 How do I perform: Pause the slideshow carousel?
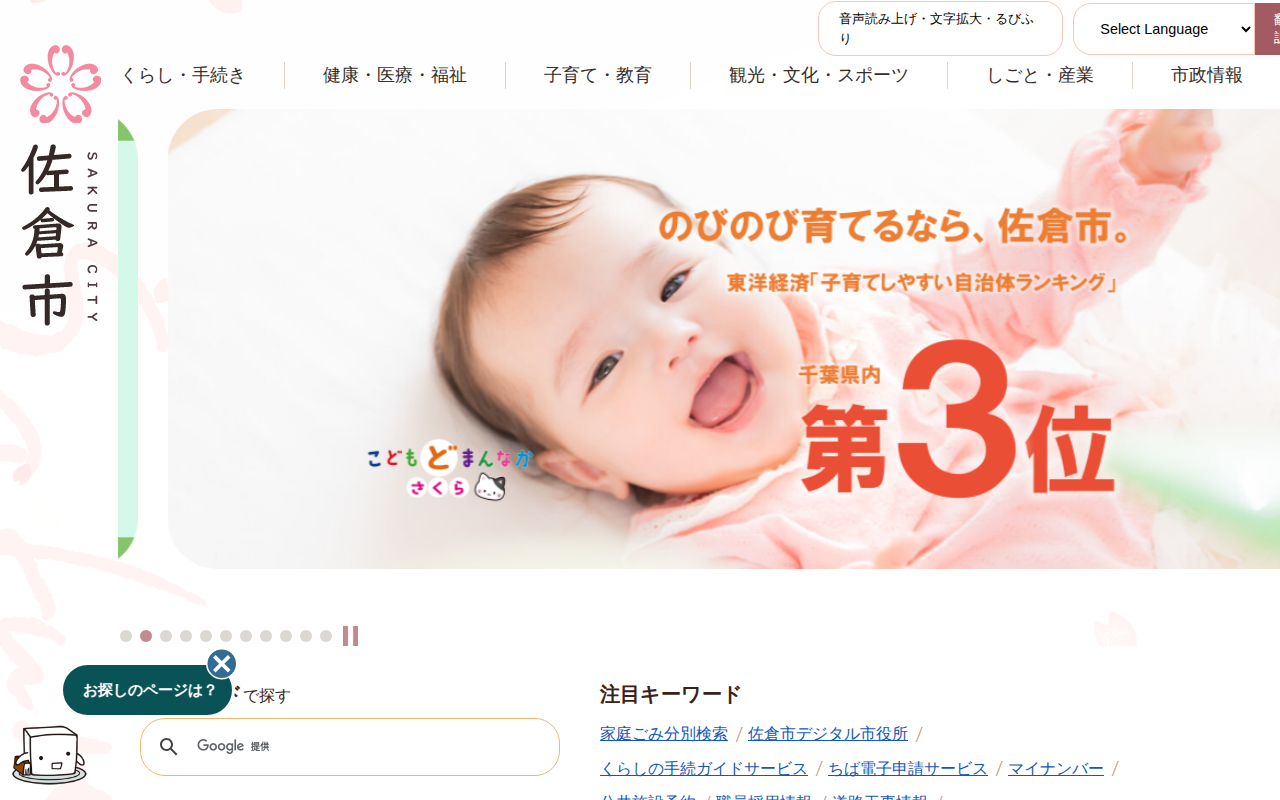(x=350, y=636)
